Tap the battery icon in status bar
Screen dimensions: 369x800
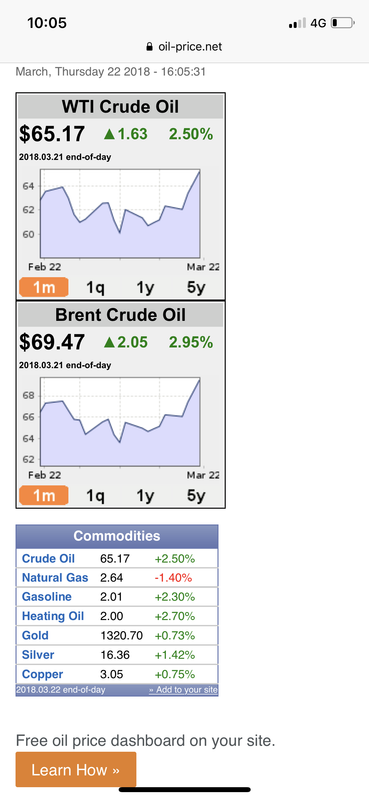point(342,23)
